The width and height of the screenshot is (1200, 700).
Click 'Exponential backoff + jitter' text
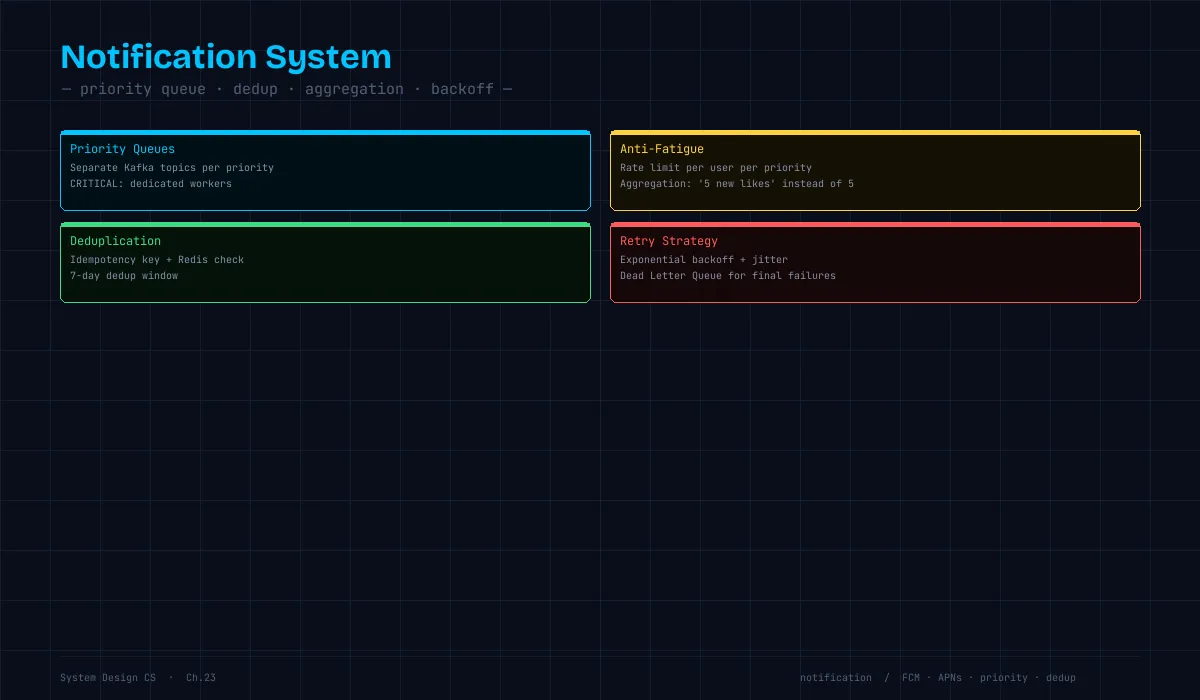[704, 260]
